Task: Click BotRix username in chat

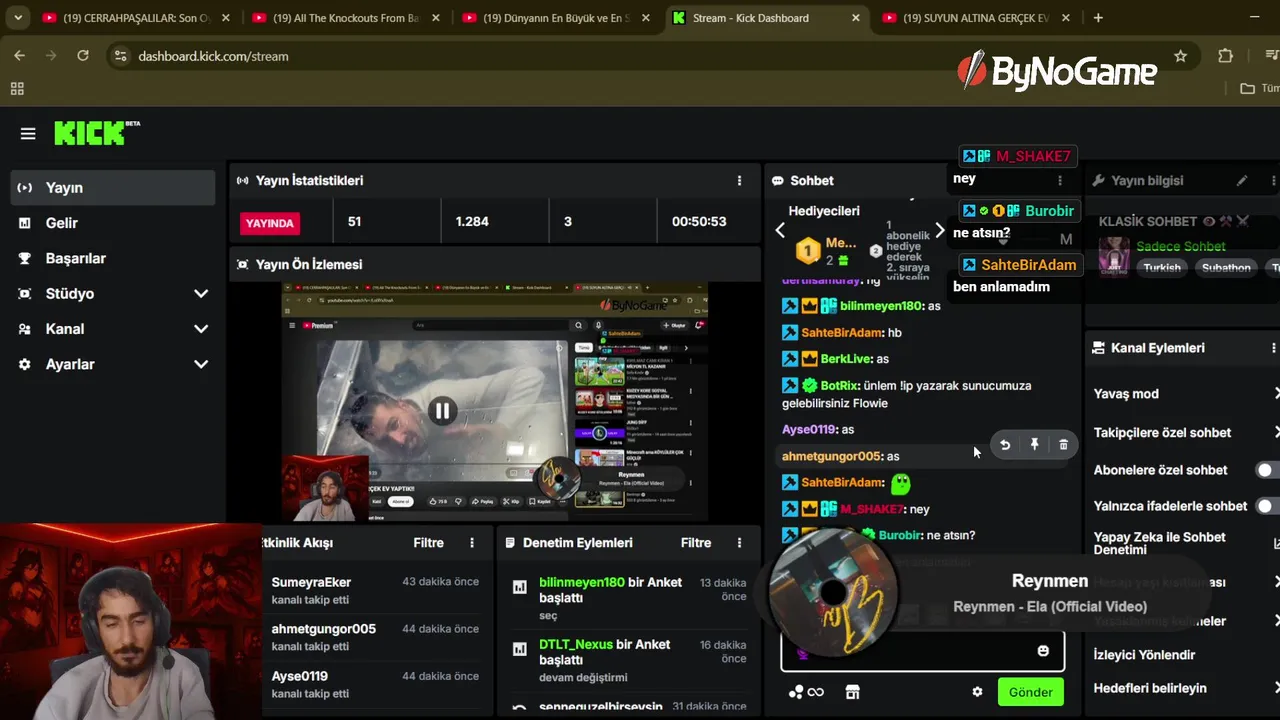Action: 840,386
